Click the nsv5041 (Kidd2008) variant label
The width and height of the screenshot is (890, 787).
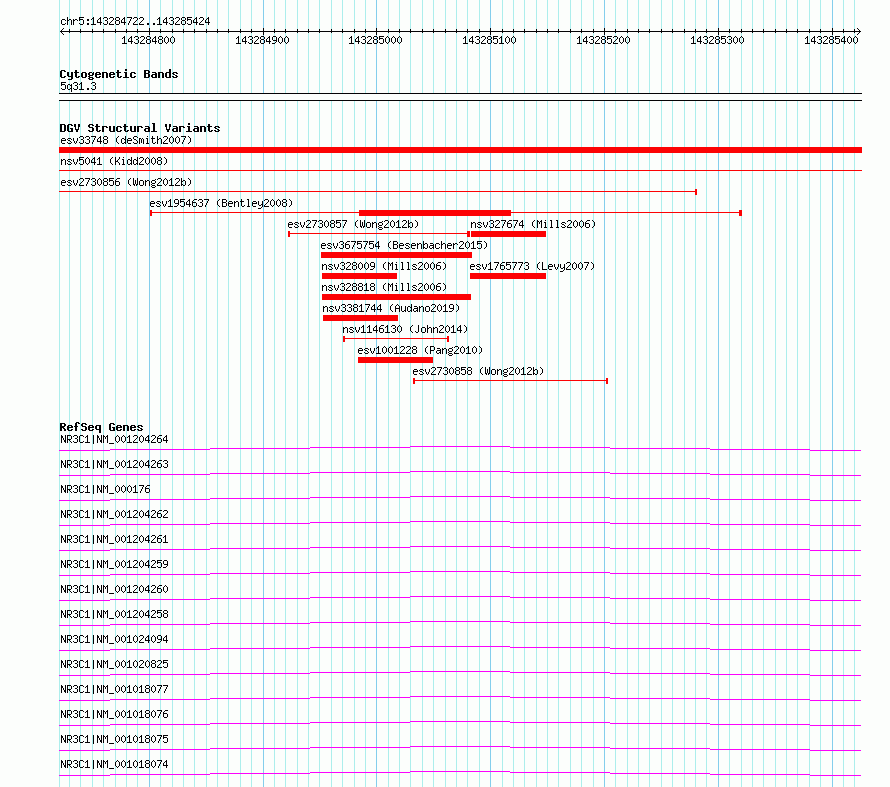(114, 161)
